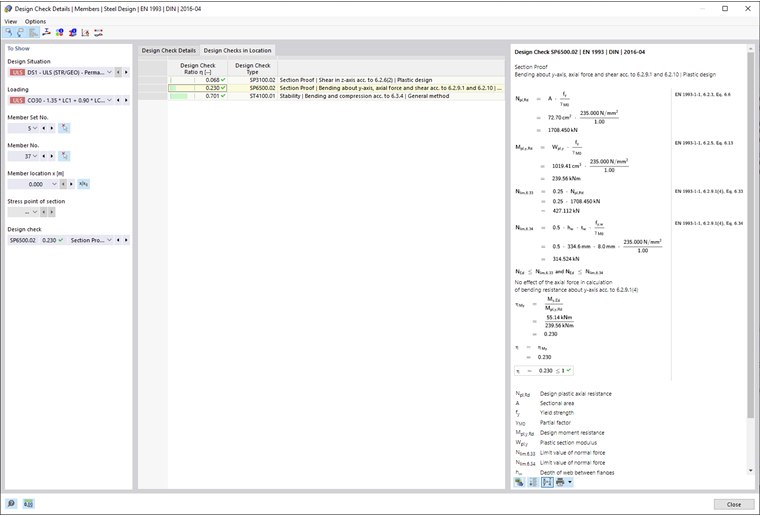Click the printer icon below formula panel
Screen dimensions: 760x517
560,482
